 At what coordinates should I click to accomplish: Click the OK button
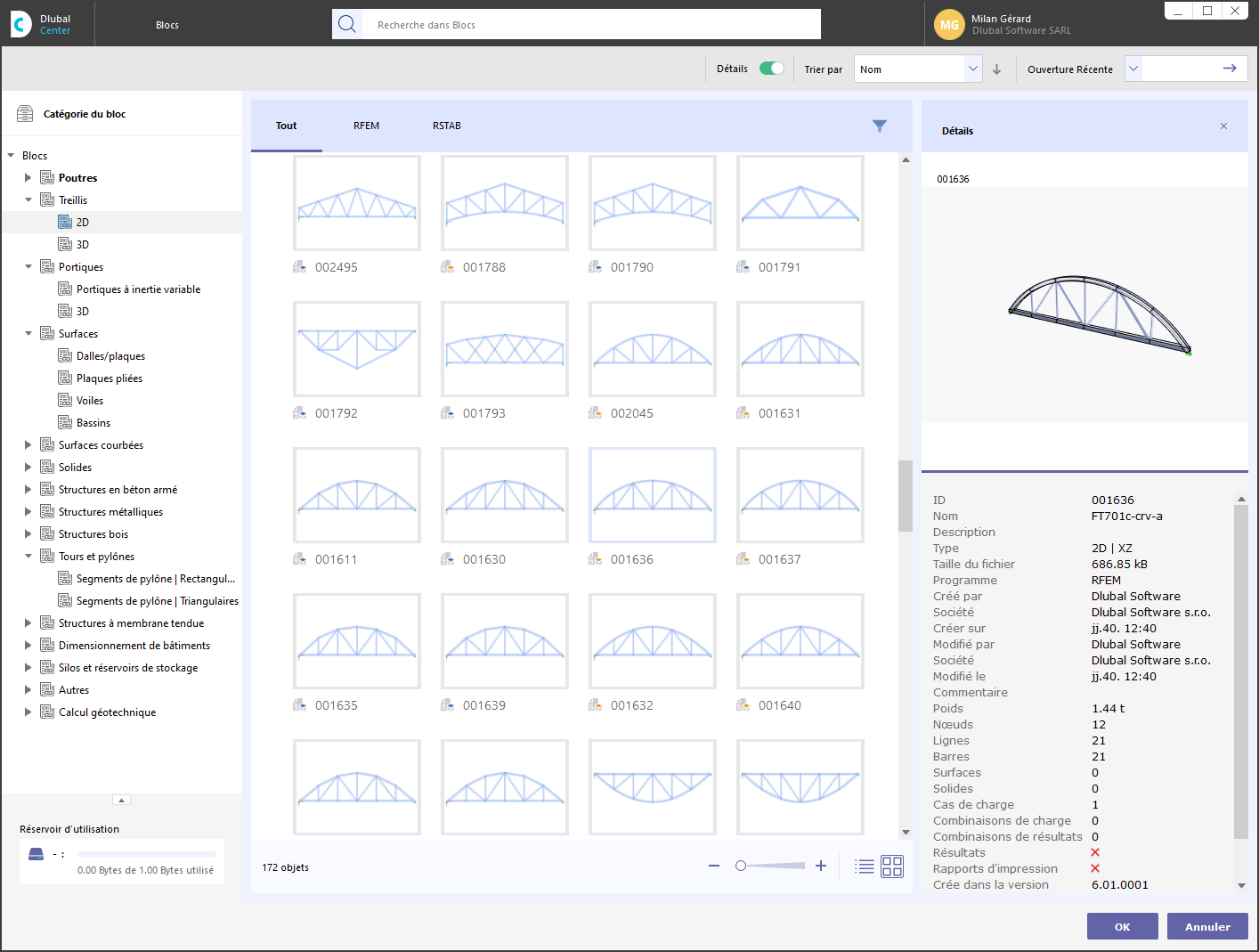[1123, 926]
